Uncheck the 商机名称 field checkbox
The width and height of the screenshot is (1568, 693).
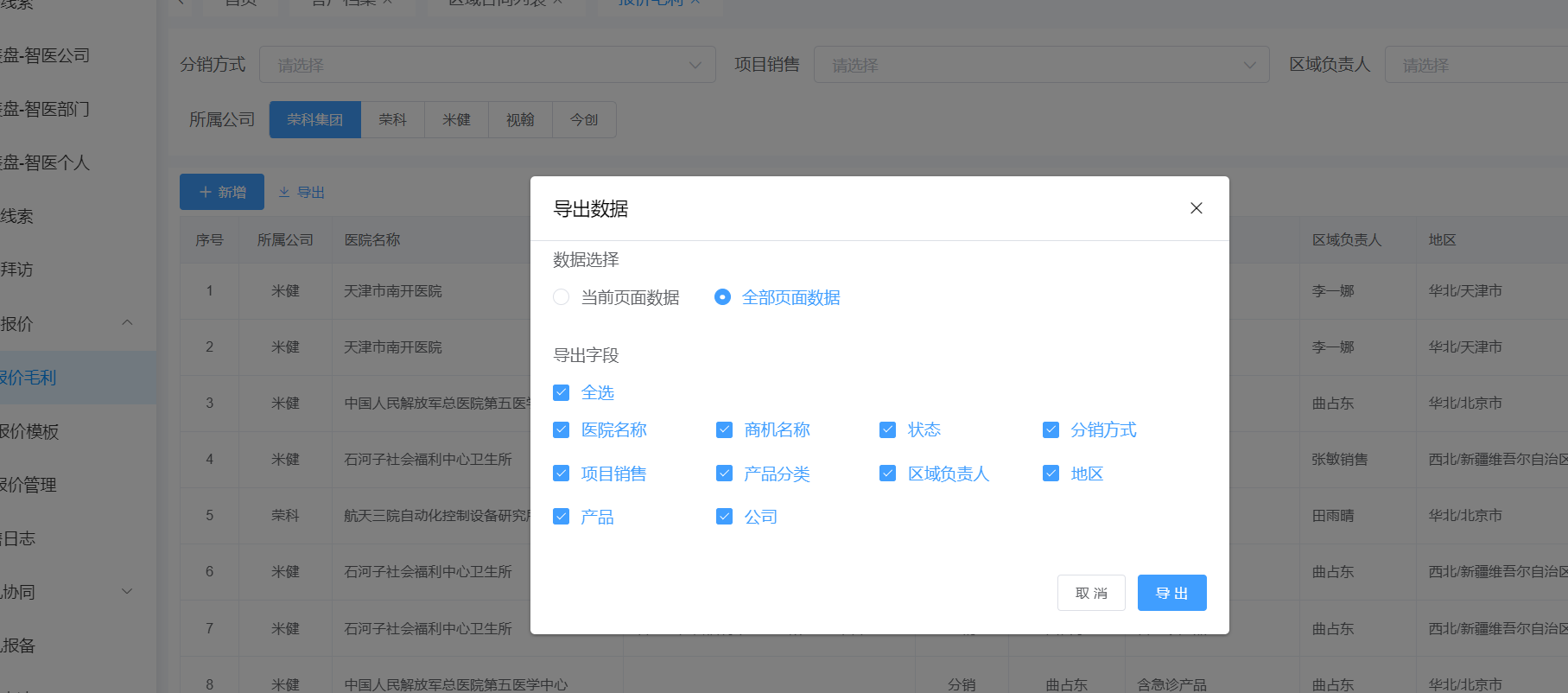(x=725, y=429)
